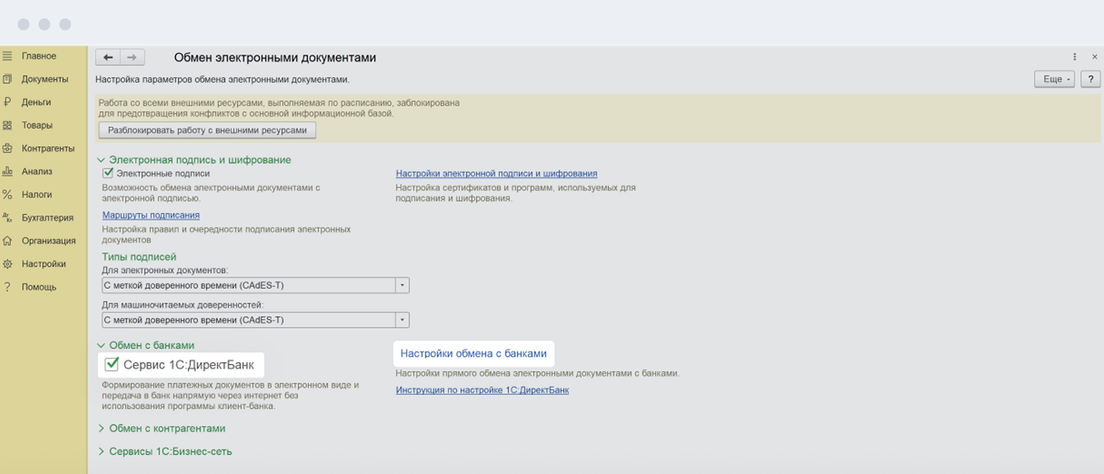Screen dimensions: 1104x474
Task: Open the Контрагенты section icon
Action: [8, 148]
